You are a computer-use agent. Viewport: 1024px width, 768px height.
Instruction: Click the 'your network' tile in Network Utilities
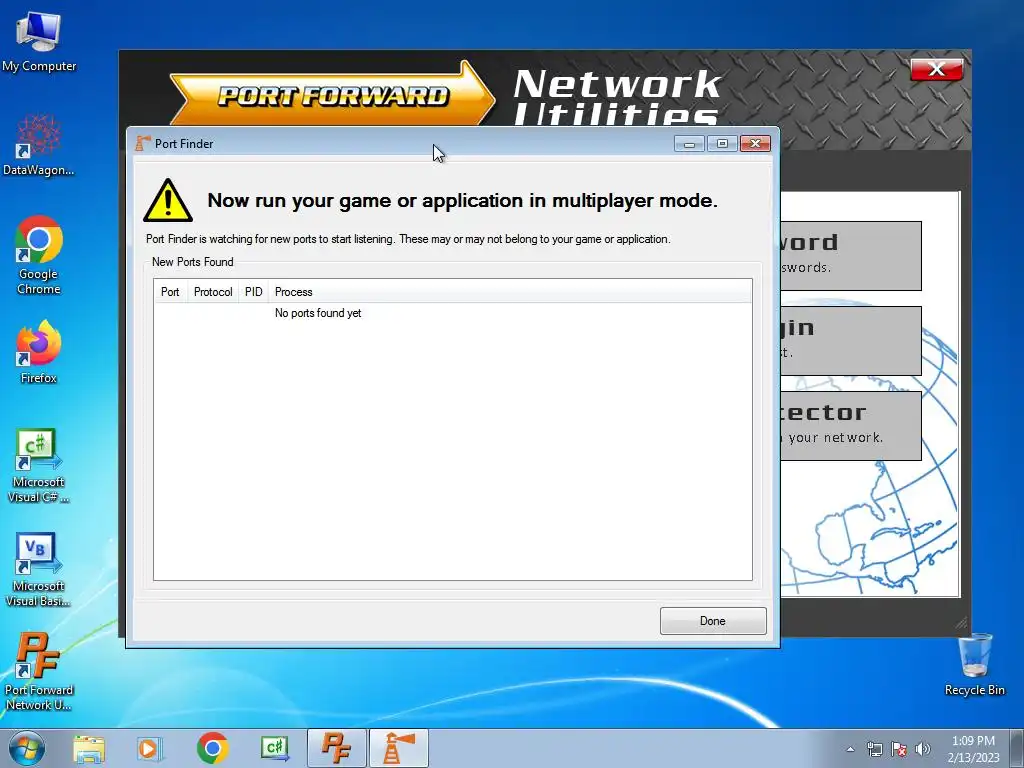pyautogui.click(x=851, y=426)
